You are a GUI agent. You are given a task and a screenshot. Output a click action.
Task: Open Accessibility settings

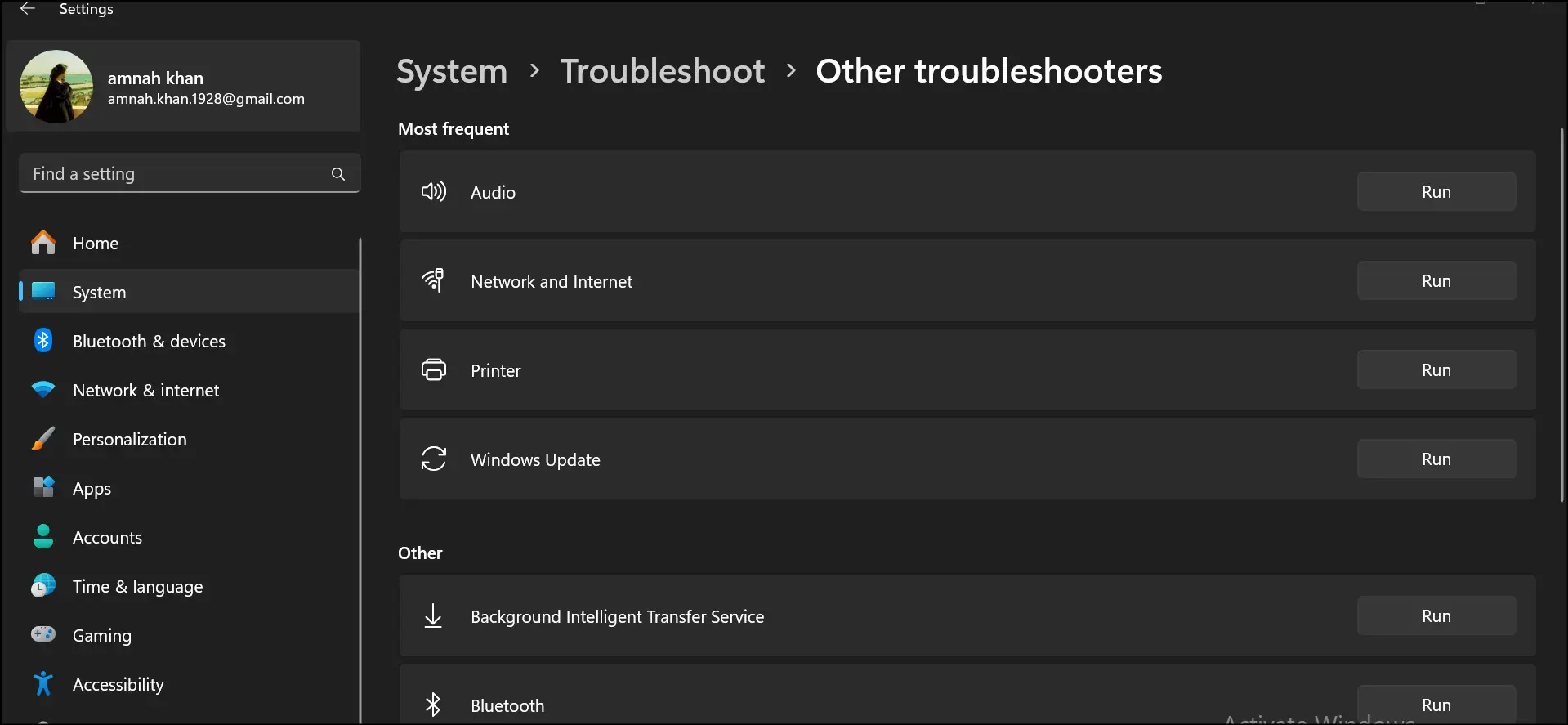189,684
